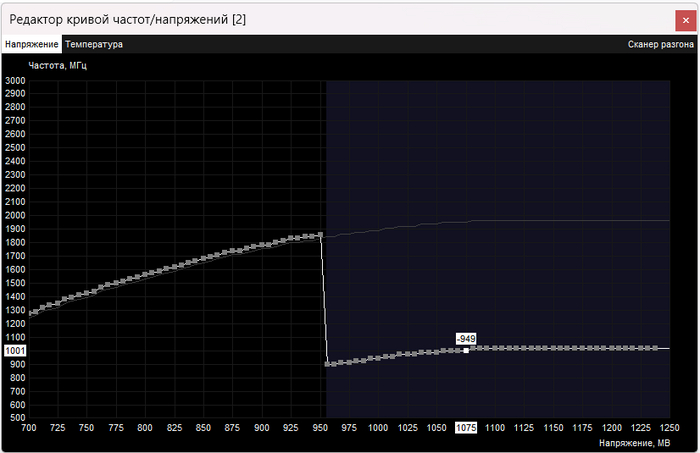Click the 2000 frequency axis value
Image resolution: width=700 pixels, height=453 pixels.
(x=15, y=215)
